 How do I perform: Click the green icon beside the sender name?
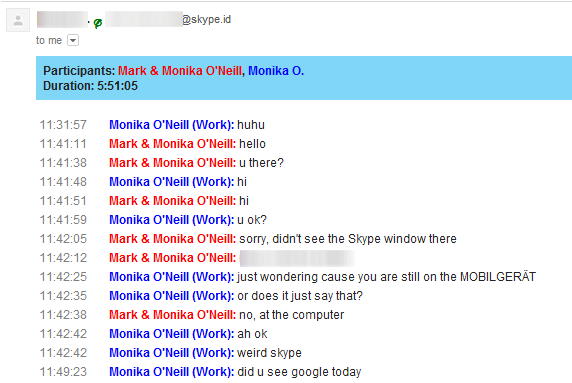point(97,23)
